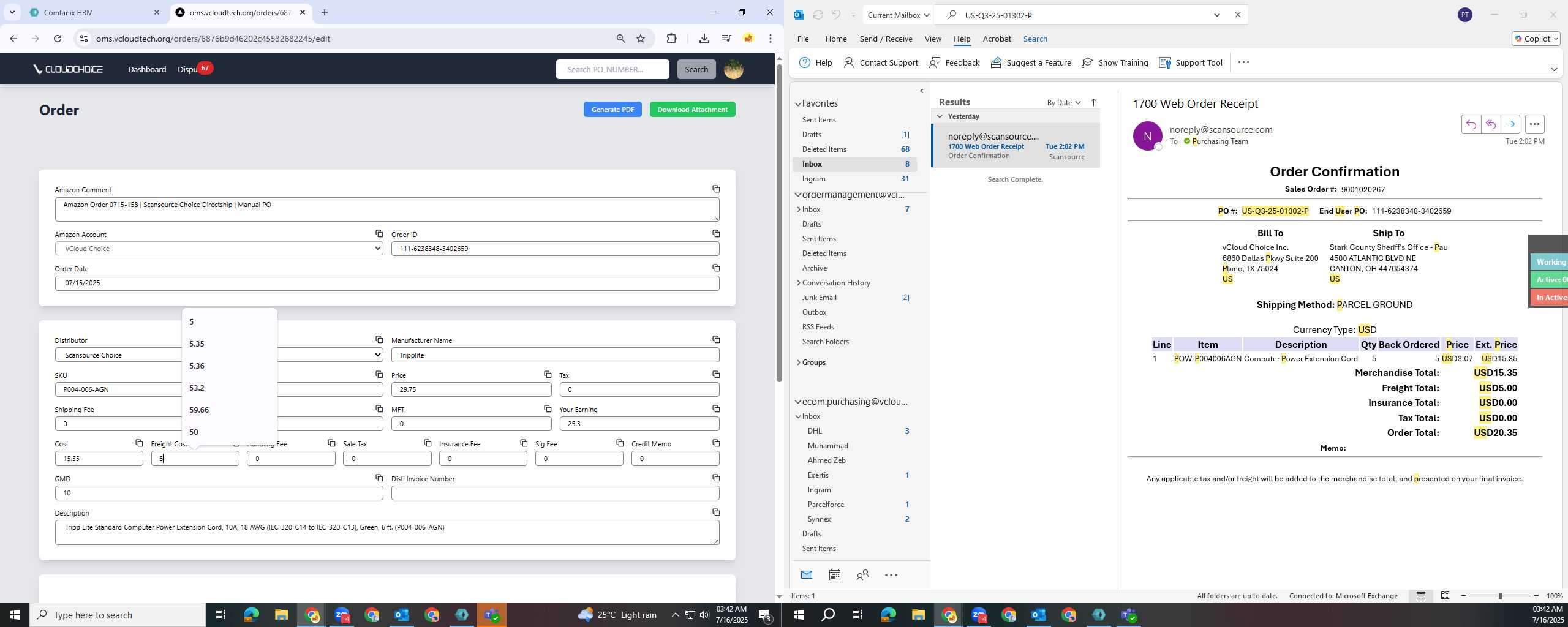Collapse Yesterday results group
Image resolution: width=1568 pixels, height=627 pixels.
point(940,116)
